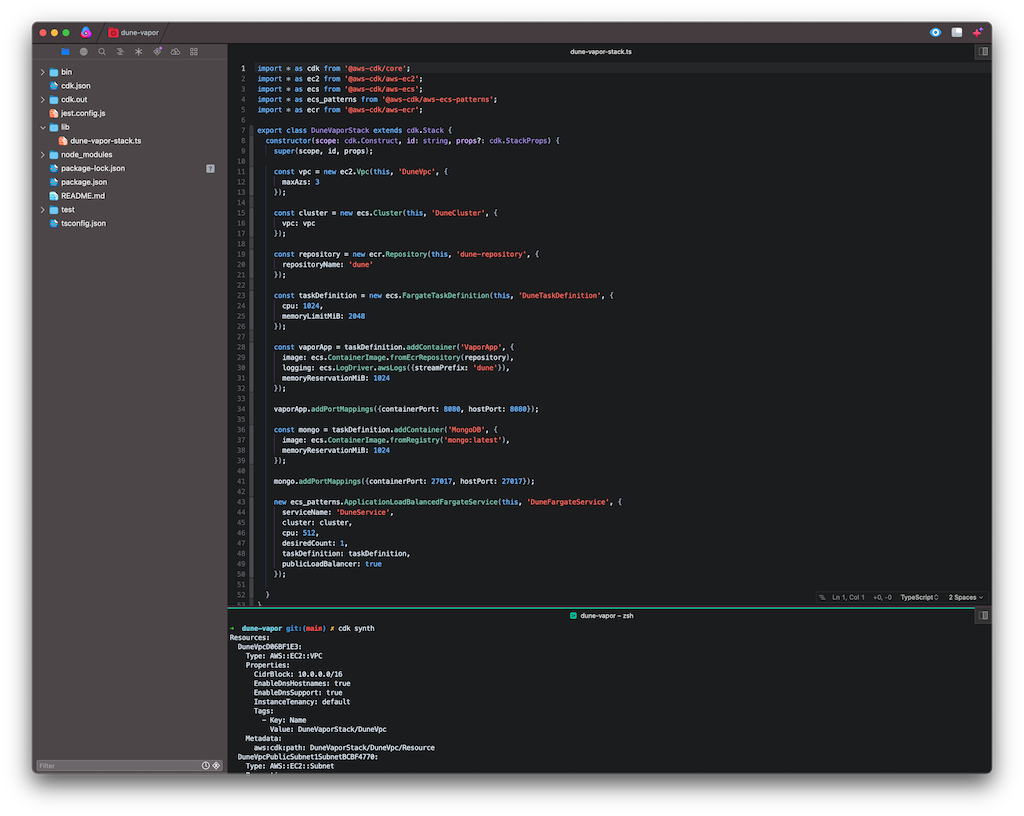Image resolution: width=1024 pixels, height=816 pixels.
Task: Open dune-vapor-stack.ts in the file tree
Action: [x=106, y=141]
